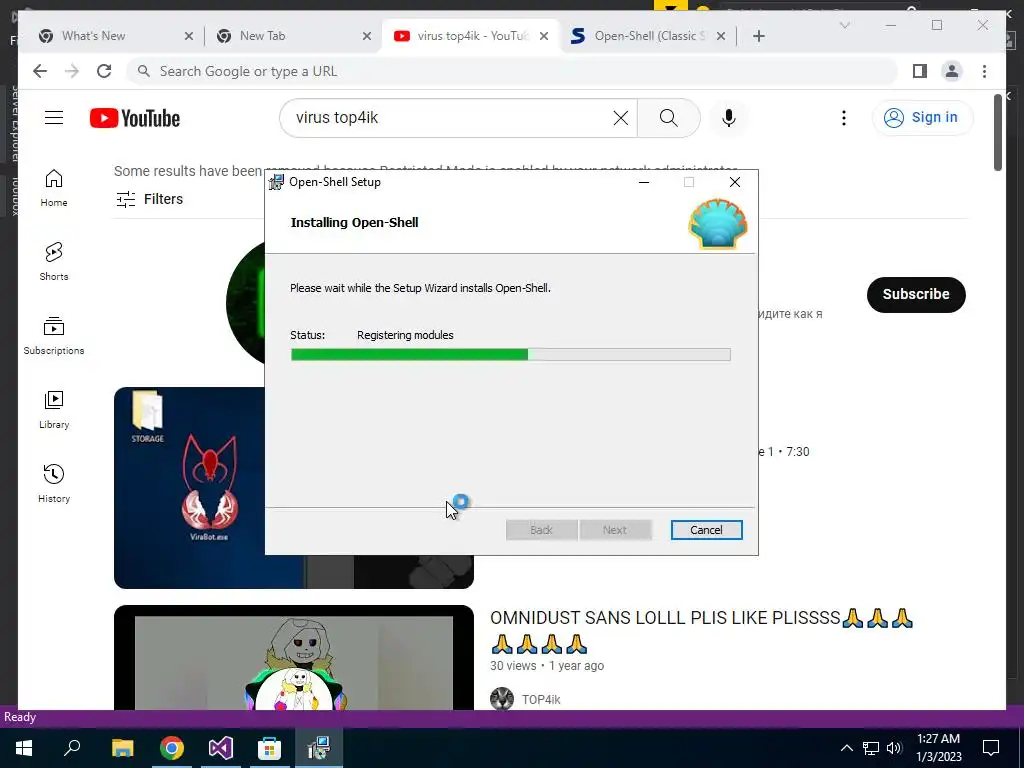Click the YouTube search magnifier button
Viewport: 1024px width, 768px height.
669,118
